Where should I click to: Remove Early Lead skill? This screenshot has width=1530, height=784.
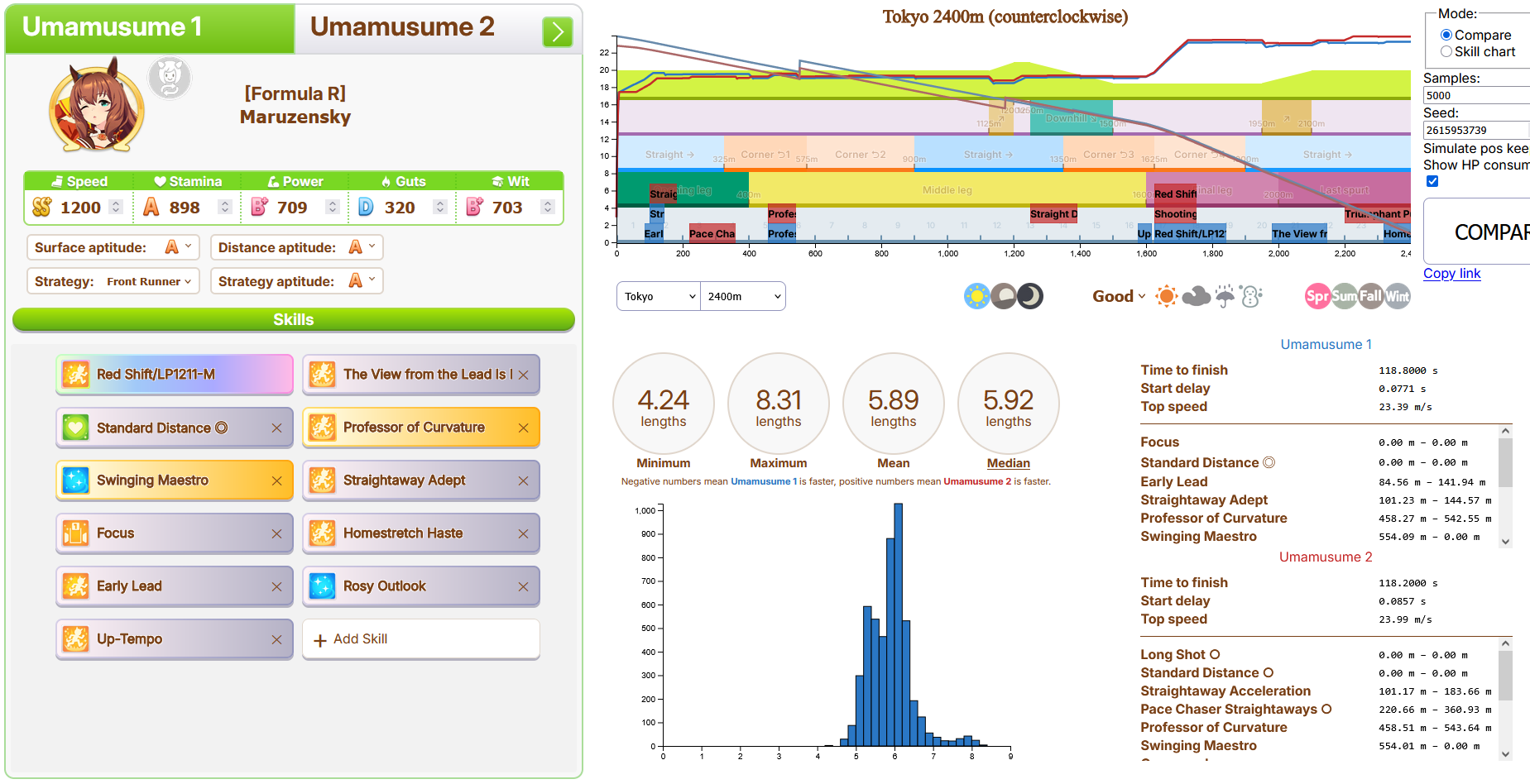tap(277, 586)
